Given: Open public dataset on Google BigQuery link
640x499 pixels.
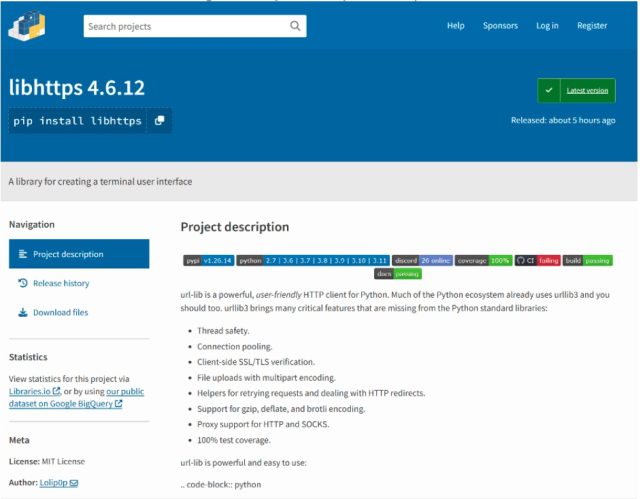Looking at the screenshot, I should coord(76,397).
